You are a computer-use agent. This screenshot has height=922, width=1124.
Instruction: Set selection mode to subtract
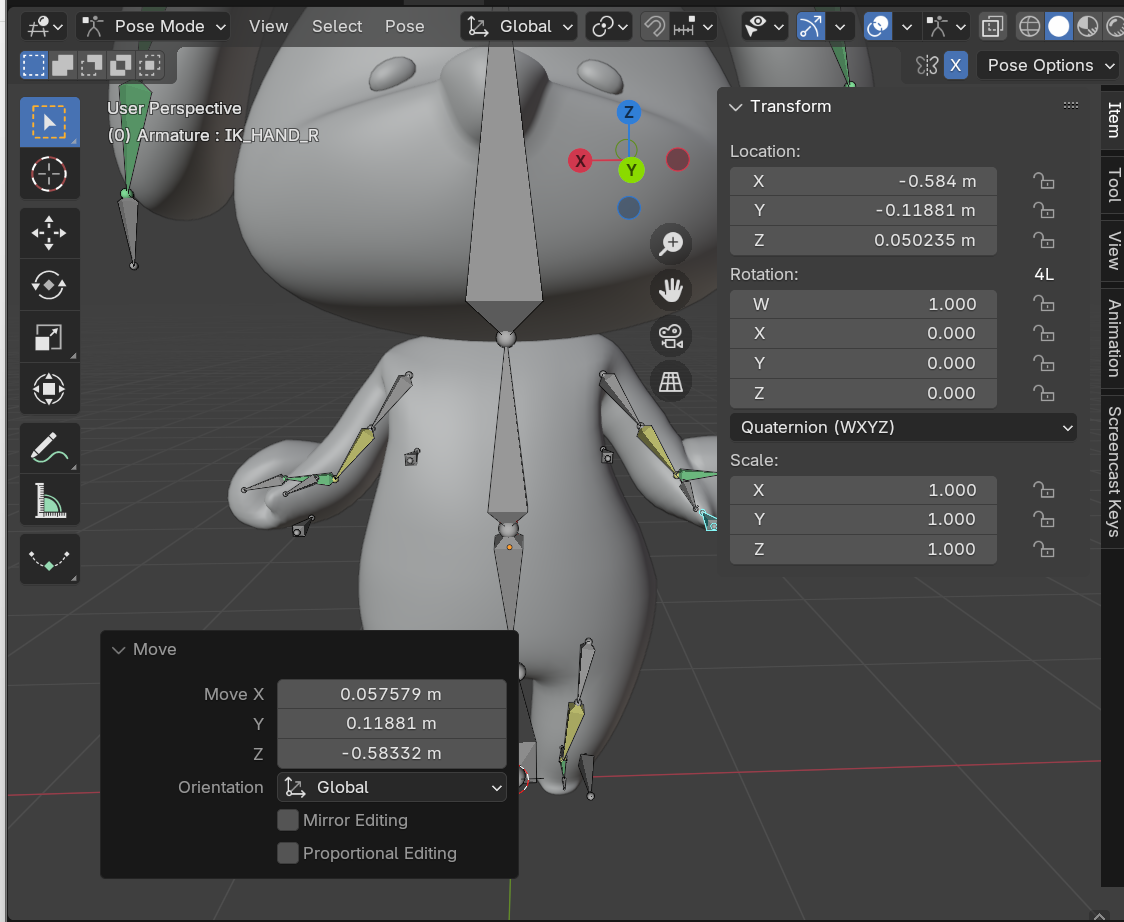(x=91, y=65)
